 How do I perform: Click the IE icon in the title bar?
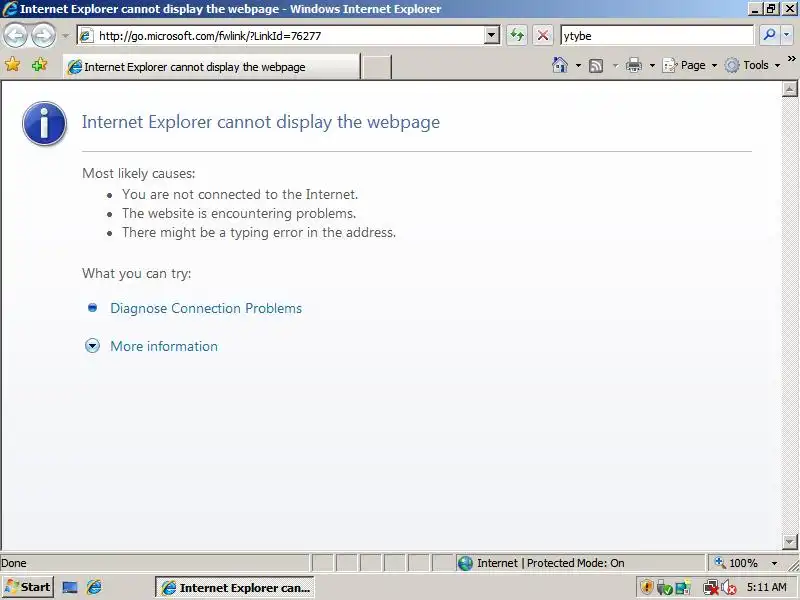click(x=9, y=9)
